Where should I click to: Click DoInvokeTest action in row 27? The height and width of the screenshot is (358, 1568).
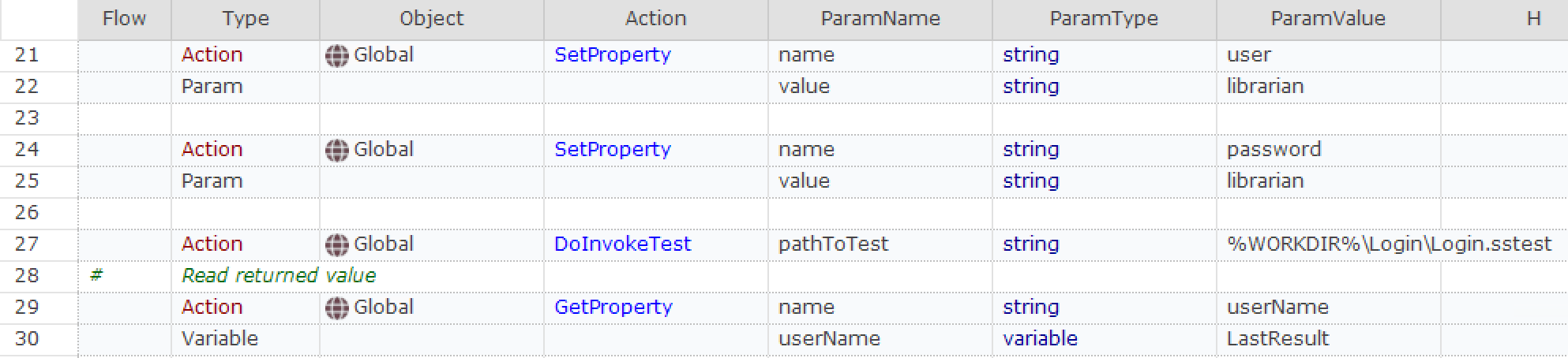point(622,244)
